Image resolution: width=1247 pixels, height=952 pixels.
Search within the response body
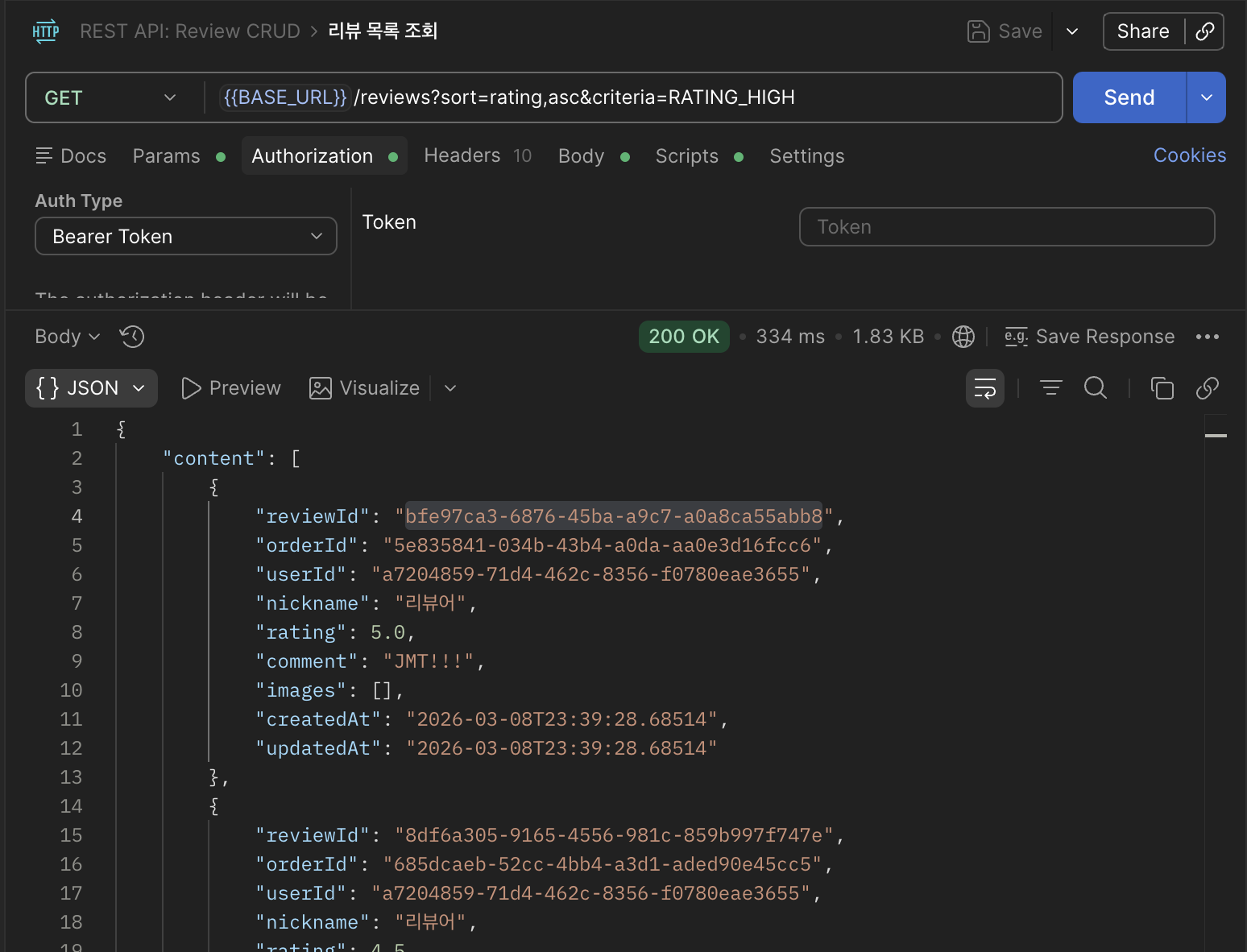[x=1096, y=388]
